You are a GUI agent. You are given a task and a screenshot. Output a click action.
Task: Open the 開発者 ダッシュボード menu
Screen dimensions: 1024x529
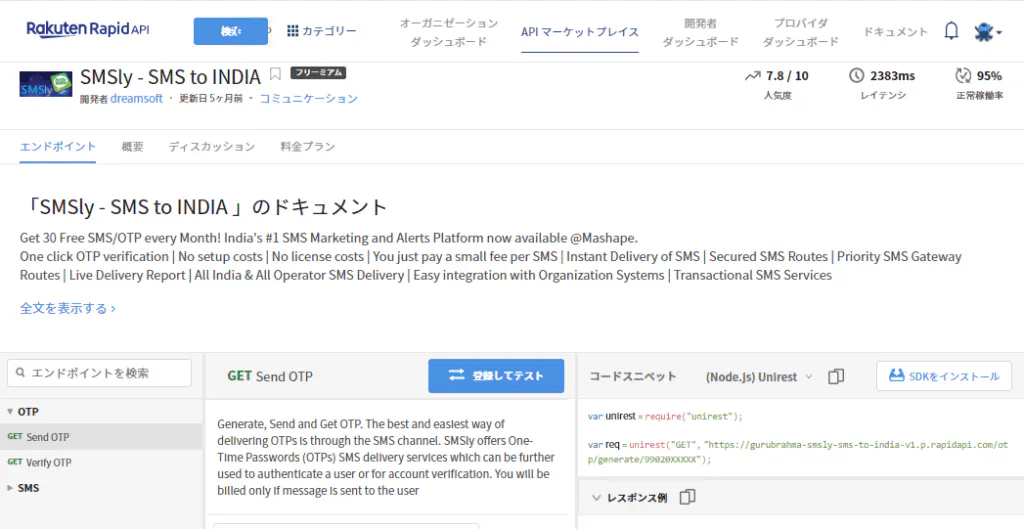[x=701, y=32]
